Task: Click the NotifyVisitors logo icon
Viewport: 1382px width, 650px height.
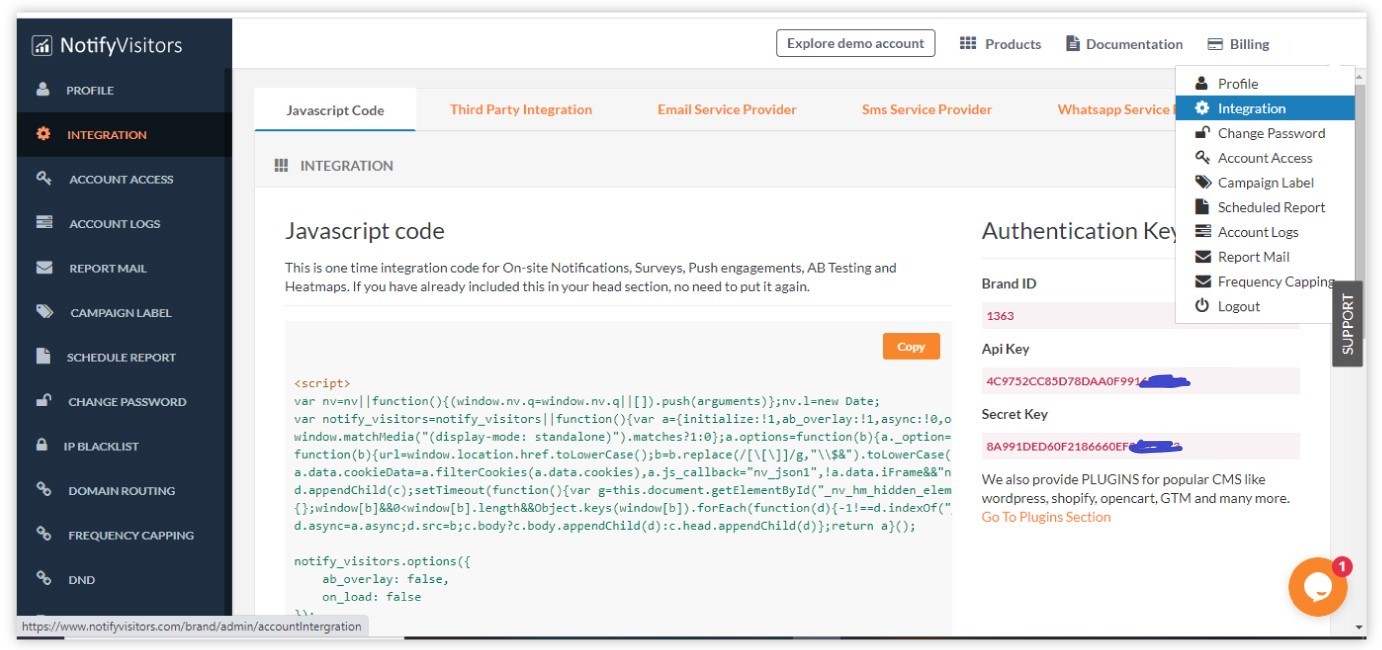Action: (42, 45)
